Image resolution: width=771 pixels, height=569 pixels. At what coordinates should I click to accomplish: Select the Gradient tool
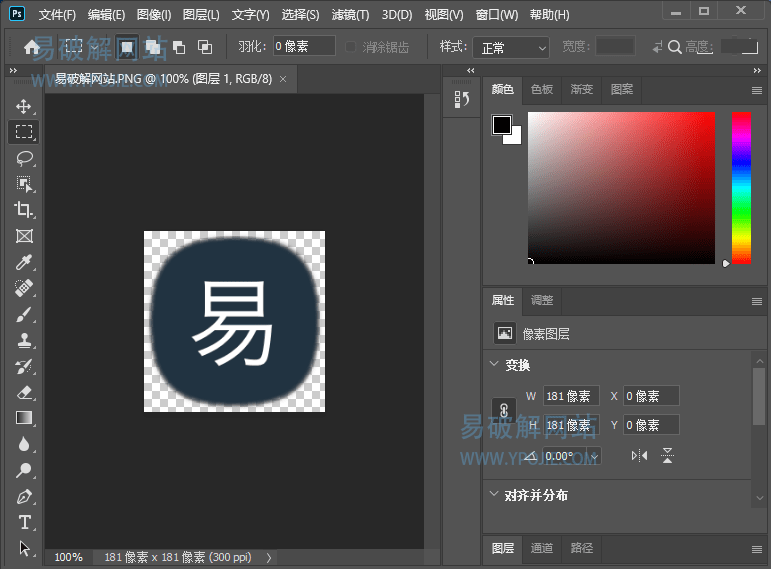(x=24, y=418)
